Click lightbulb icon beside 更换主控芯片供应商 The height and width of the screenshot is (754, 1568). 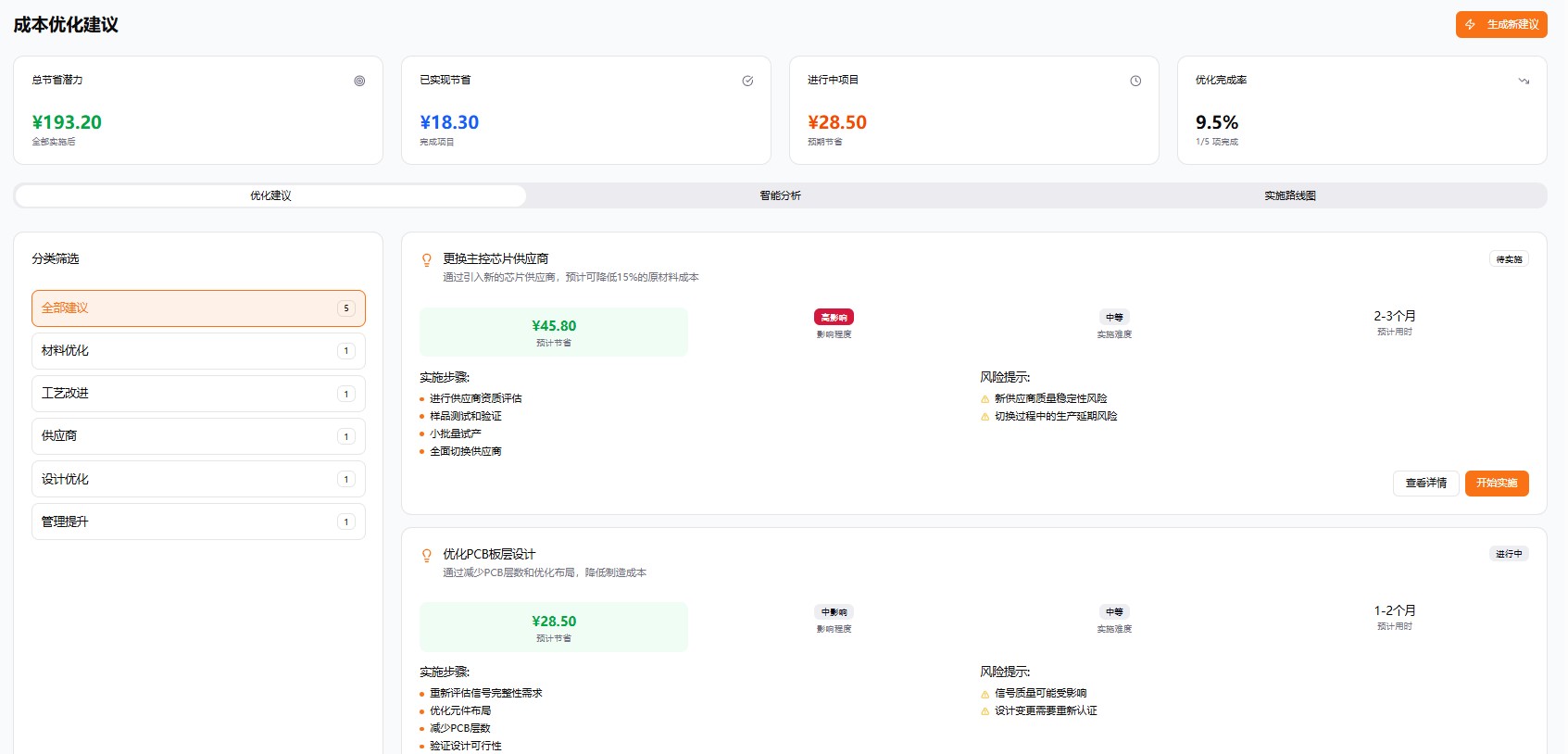point(427,259)
